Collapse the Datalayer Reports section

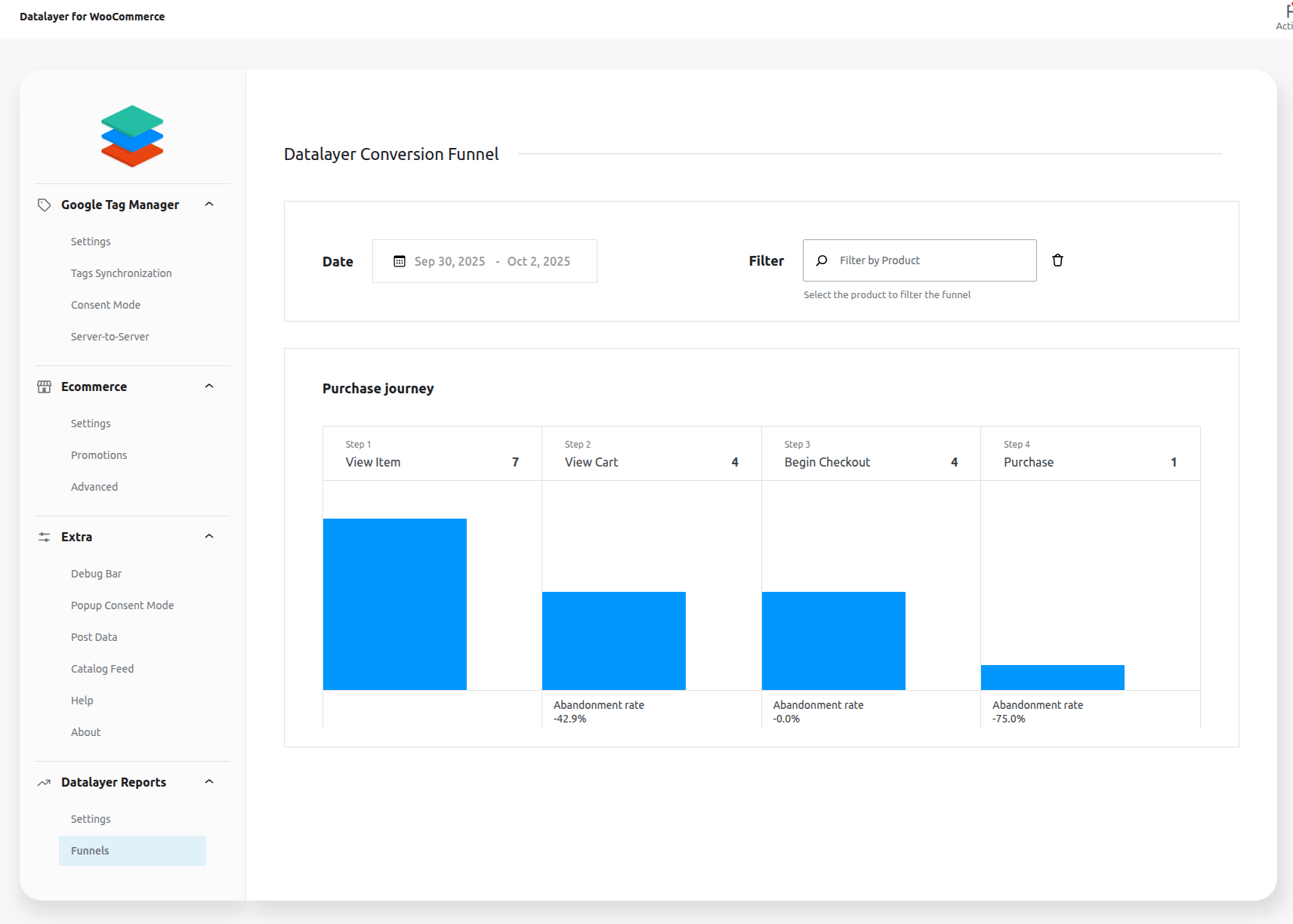[209, 782]
